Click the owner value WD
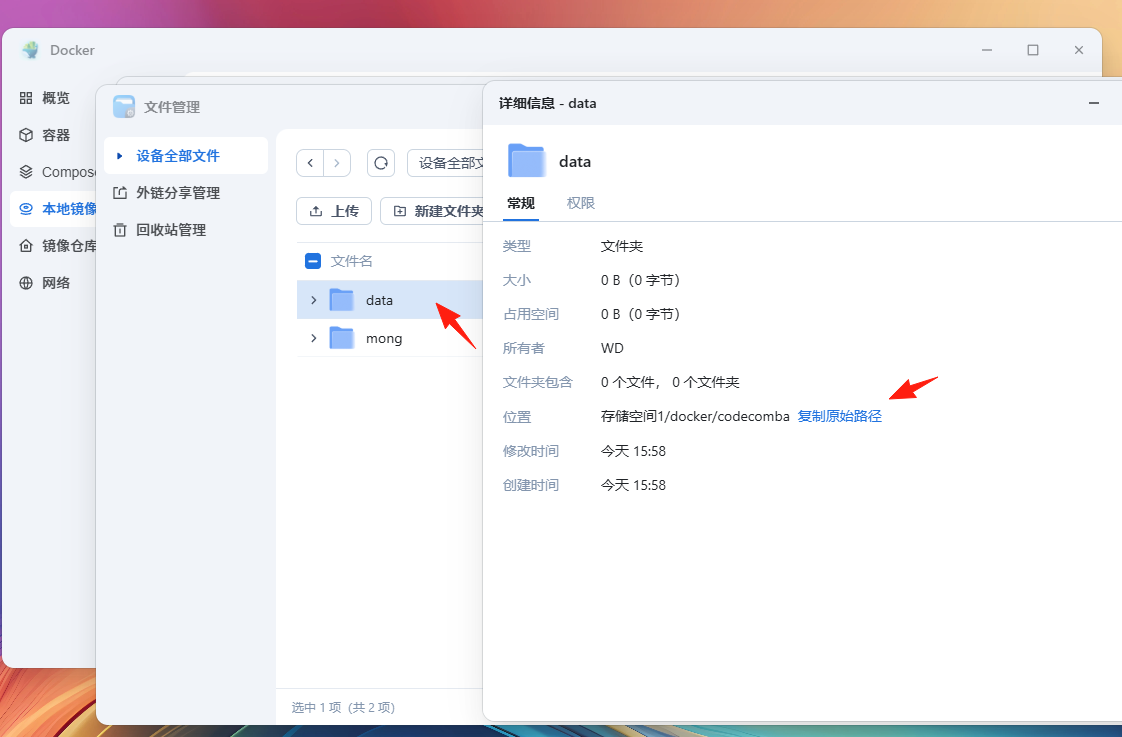 (612, 348)
